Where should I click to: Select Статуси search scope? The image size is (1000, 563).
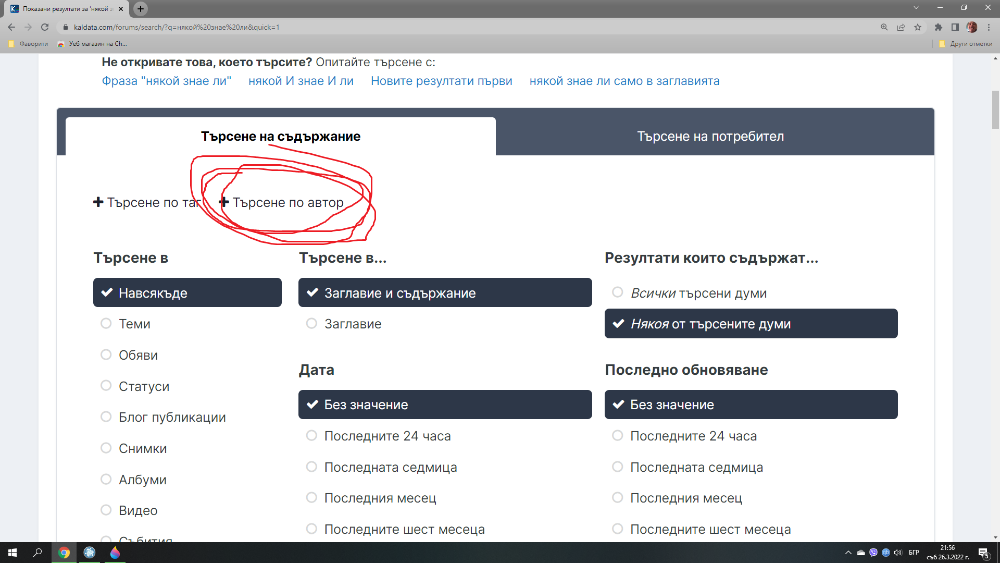pyautogui.click(x=135, y=386)
